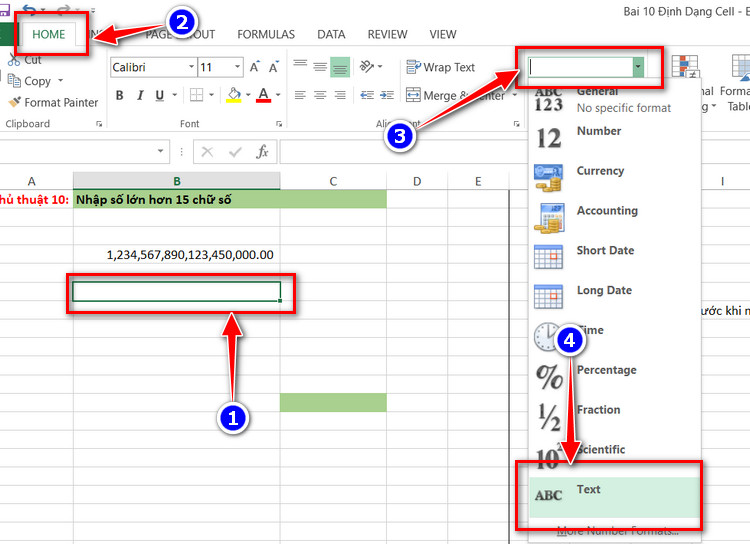Increase font size with large A

click(254, 67)
